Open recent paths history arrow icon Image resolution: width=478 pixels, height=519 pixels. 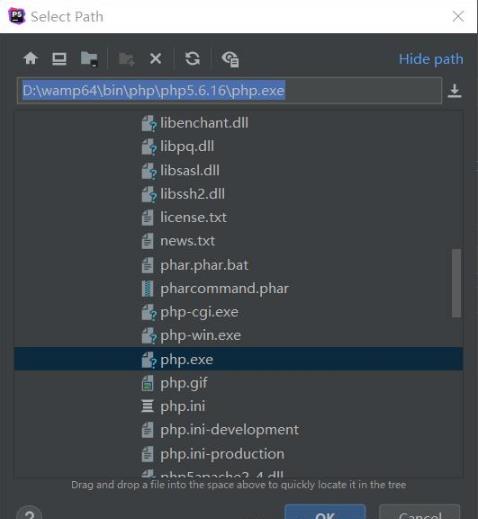(x=454, y=91)
